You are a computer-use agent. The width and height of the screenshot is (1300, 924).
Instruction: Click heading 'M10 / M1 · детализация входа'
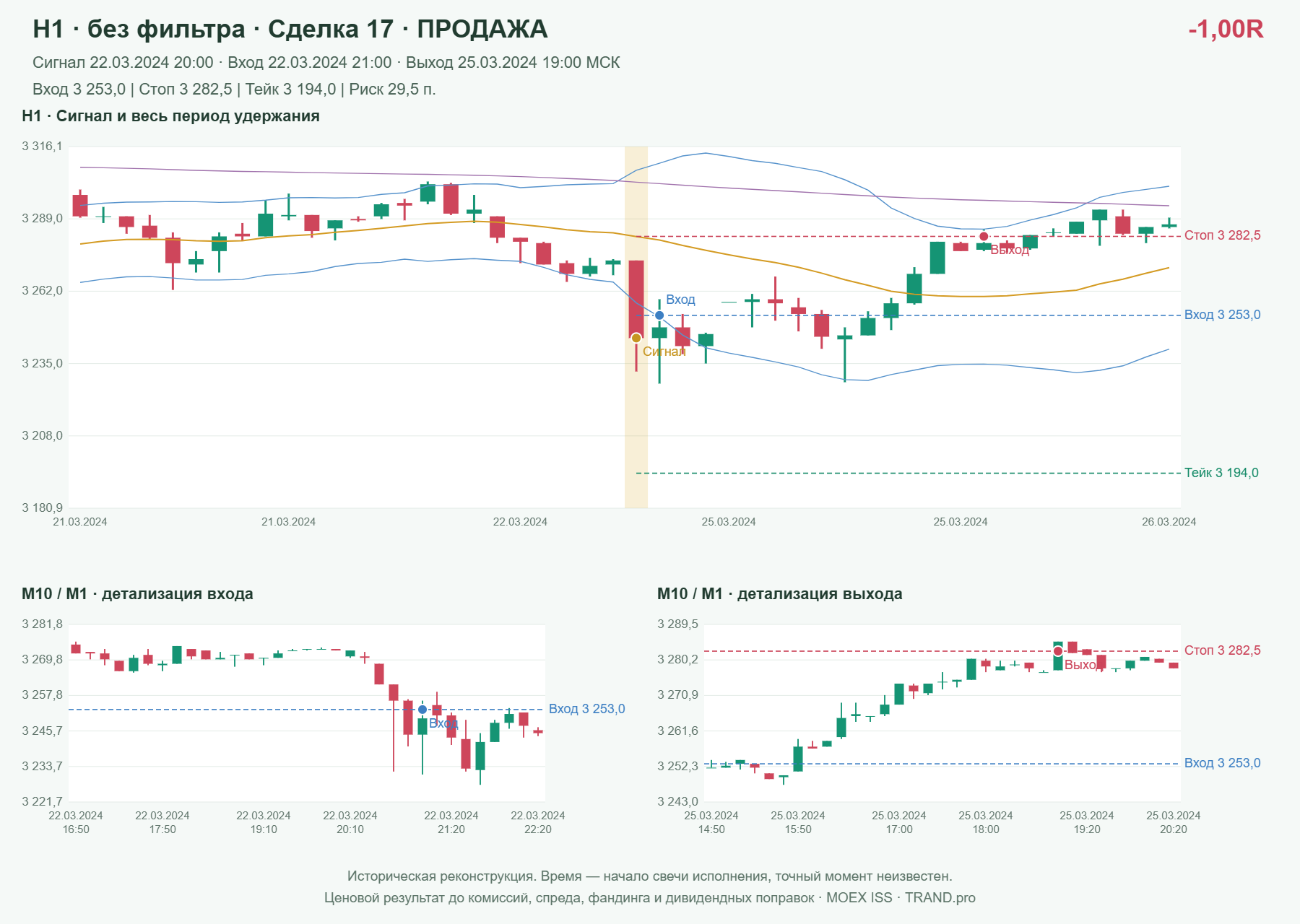pyautogui.click(x=137, y=594)
